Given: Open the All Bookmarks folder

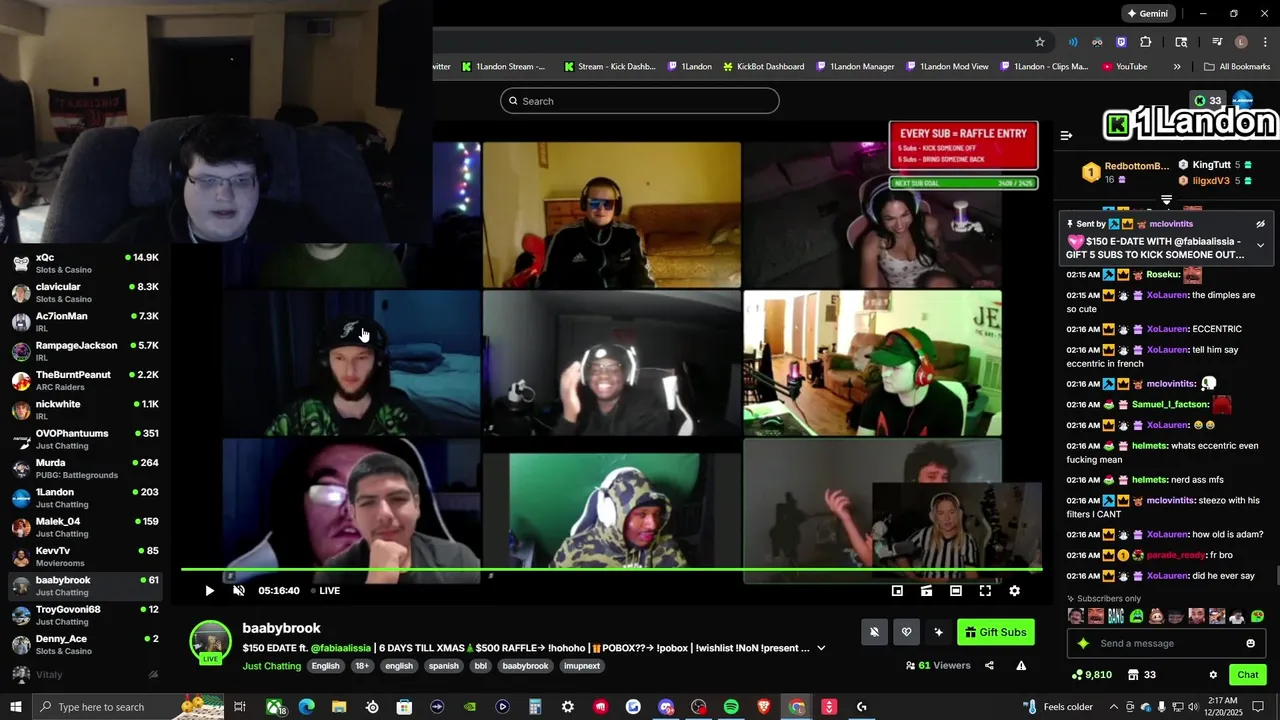Looking at the screenshot, I should [x=1237, y=67].
